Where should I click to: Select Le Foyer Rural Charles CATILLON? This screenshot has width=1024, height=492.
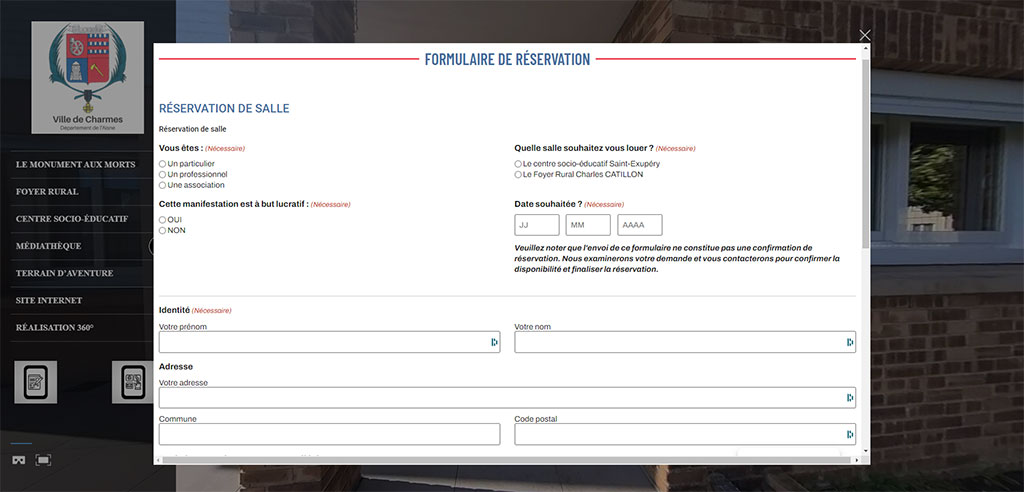coord(518,174)
